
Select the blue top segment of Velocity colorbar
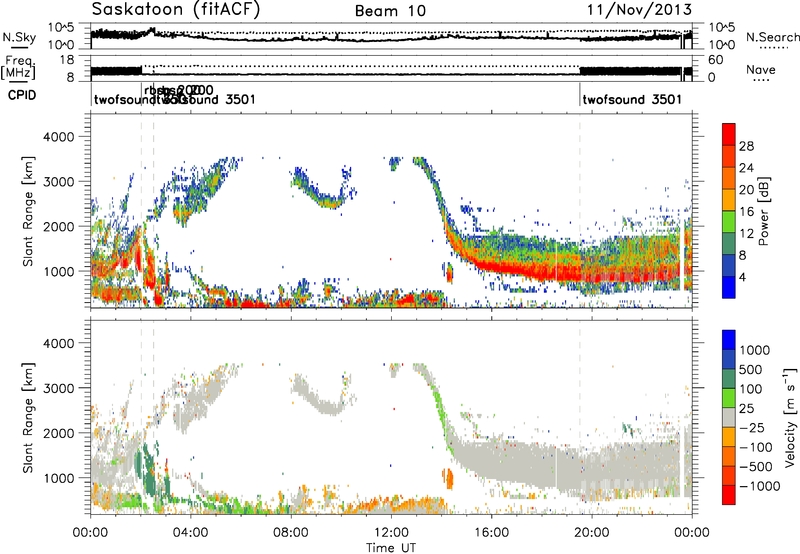coord(729,340)
